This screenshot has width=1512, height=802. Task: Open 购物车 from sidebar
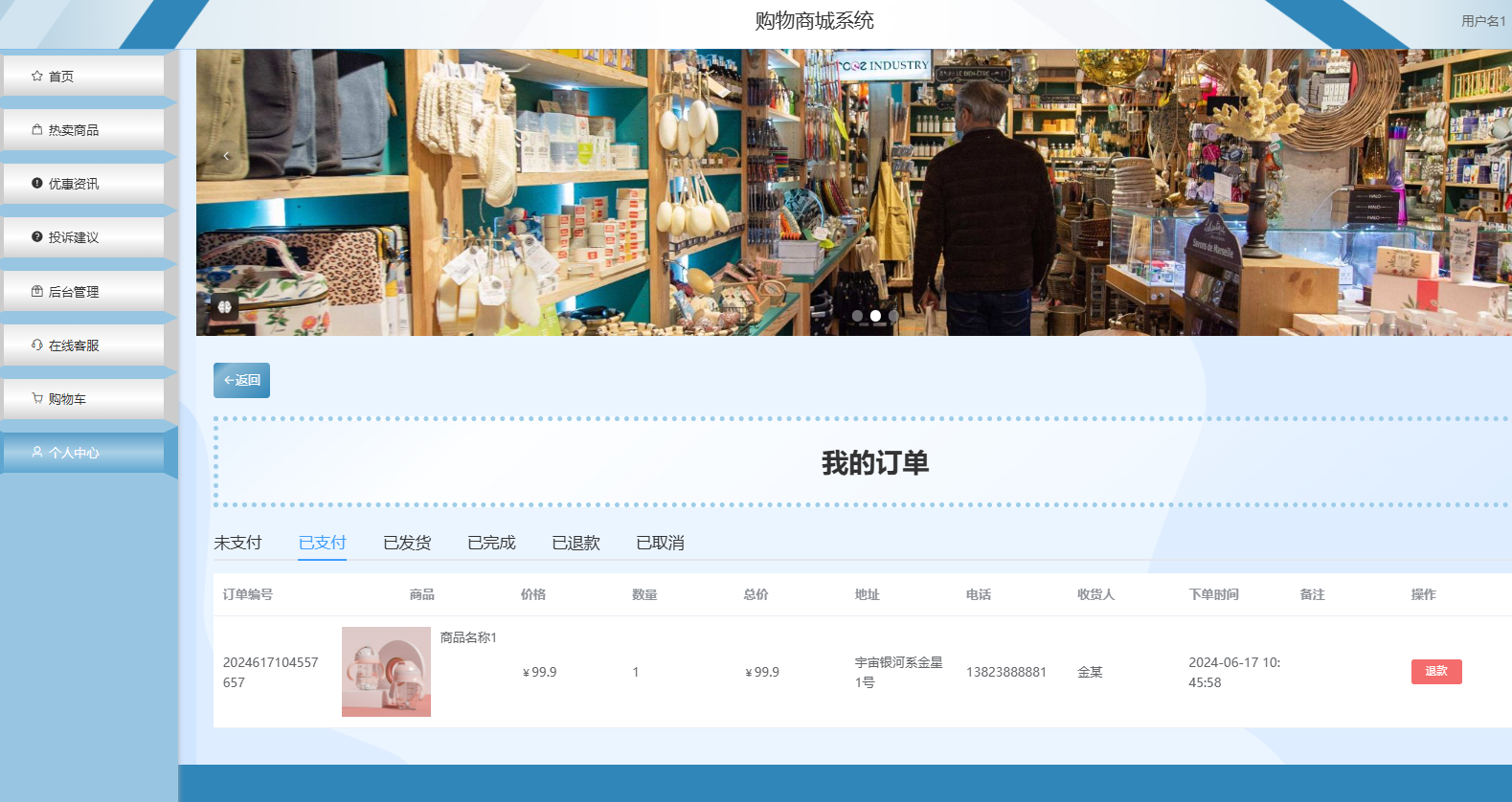coord(83,398)
